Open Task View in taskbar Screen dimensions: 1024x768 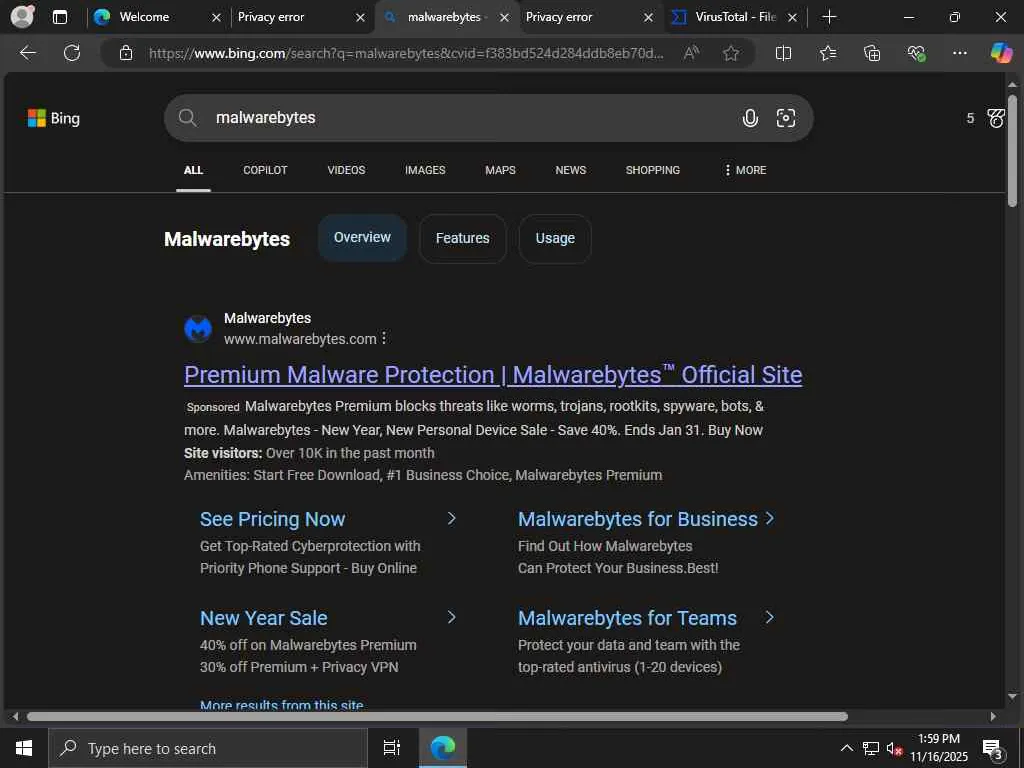(391, 748)
